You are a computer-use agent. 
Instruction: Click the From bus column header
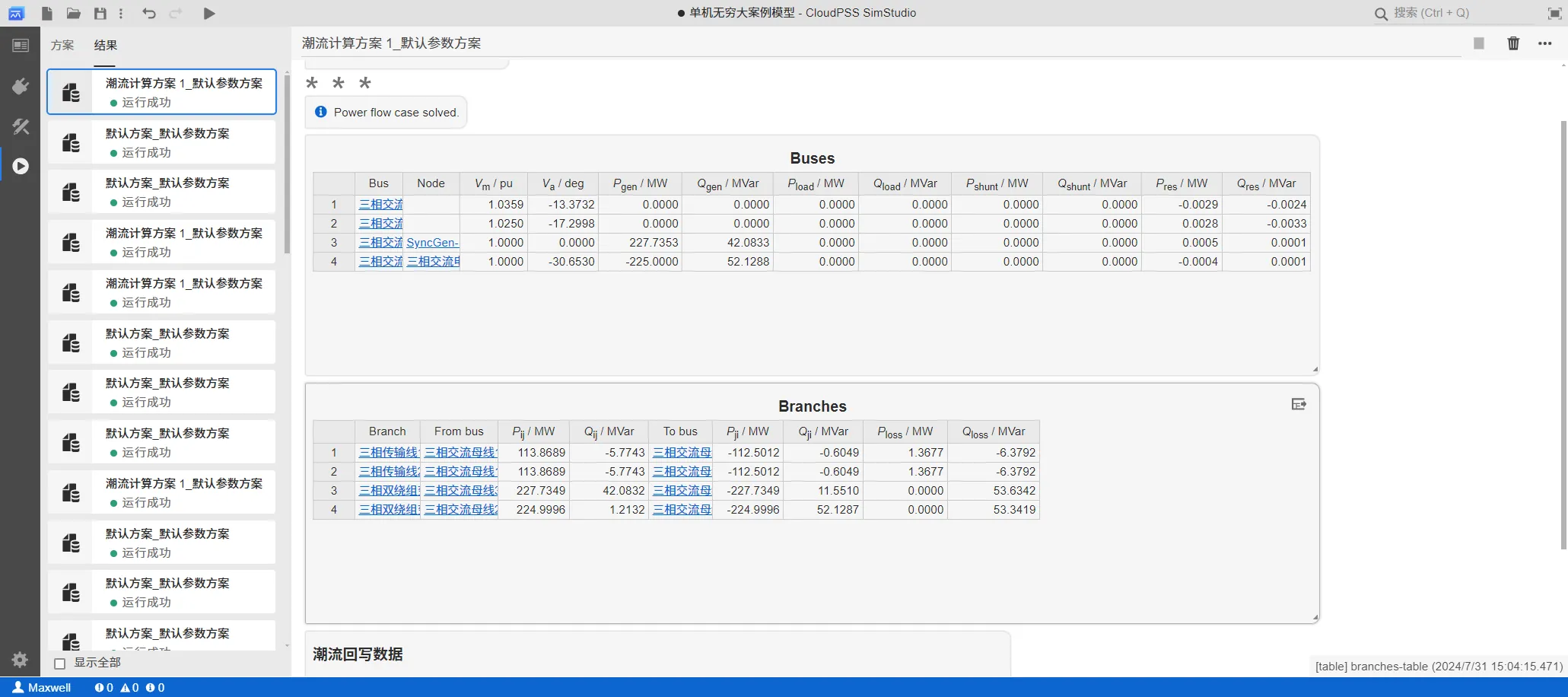pos(459,431)
